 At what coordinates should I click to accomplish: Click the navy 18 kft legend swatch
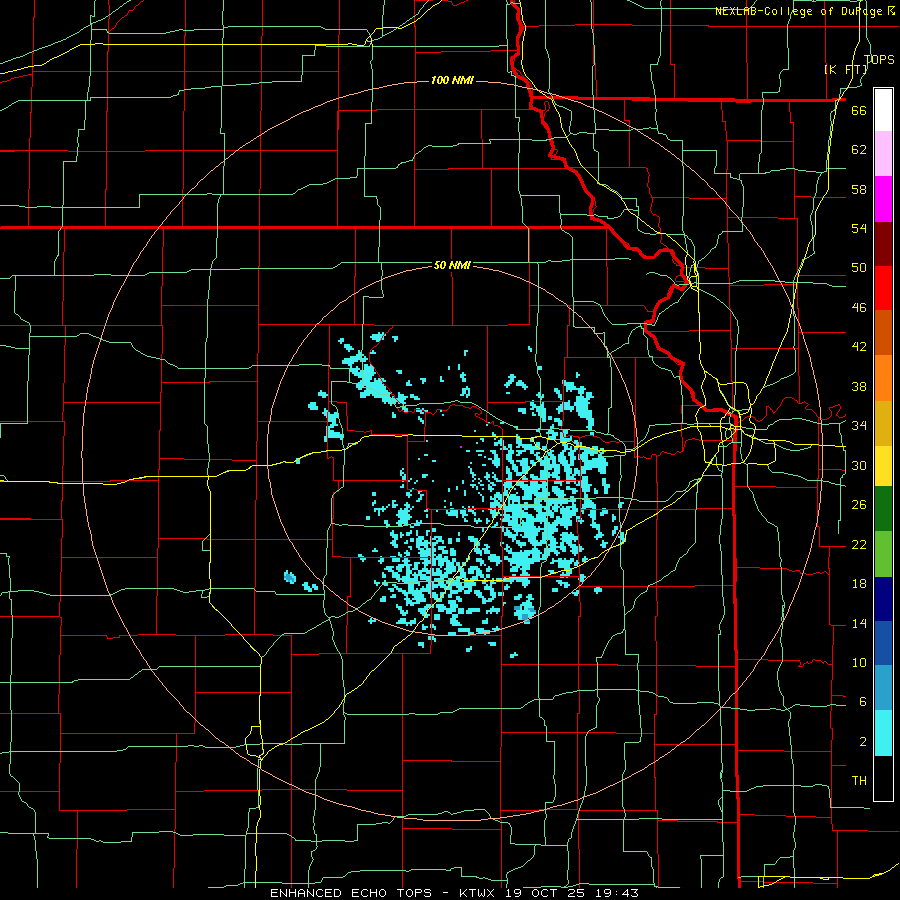883,599
